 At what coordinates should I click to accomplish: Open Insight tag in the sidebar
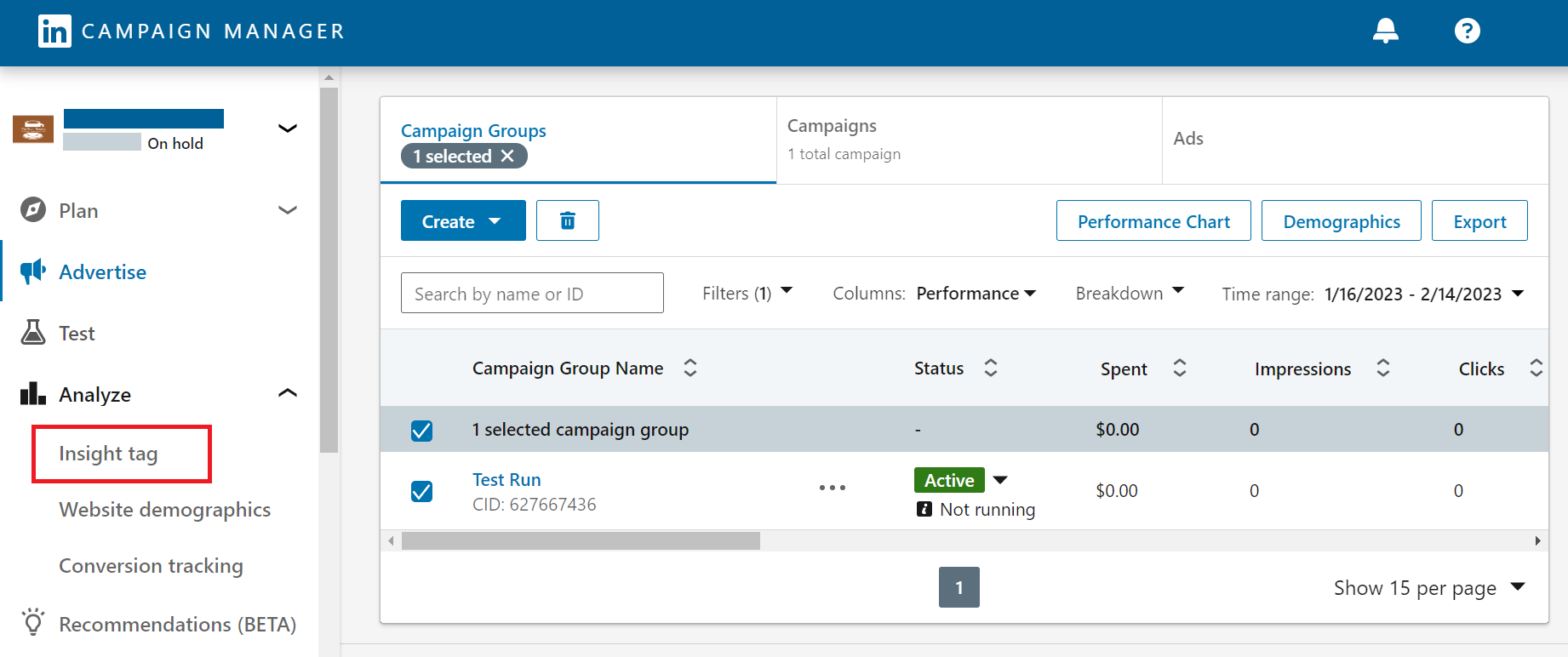(x=108, y=454)
